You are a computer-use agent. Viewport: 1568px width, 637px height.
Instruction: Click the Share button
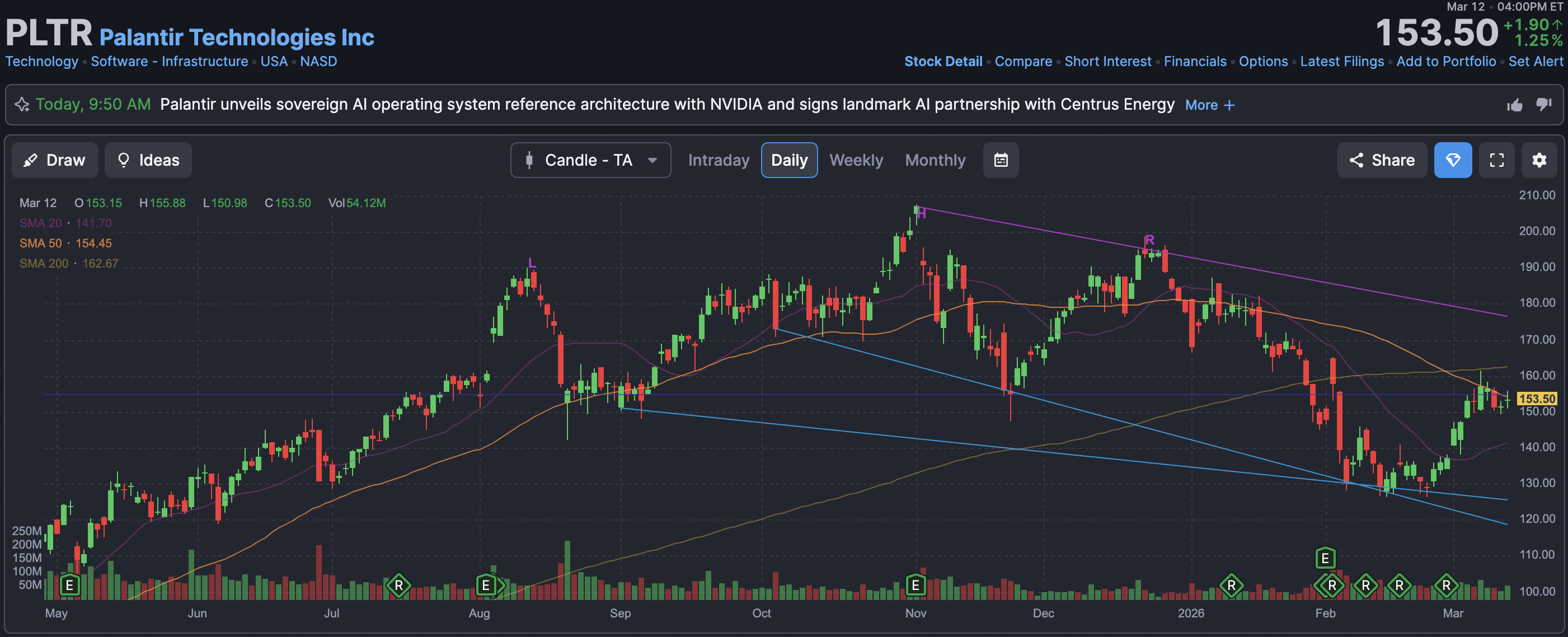1381,160
